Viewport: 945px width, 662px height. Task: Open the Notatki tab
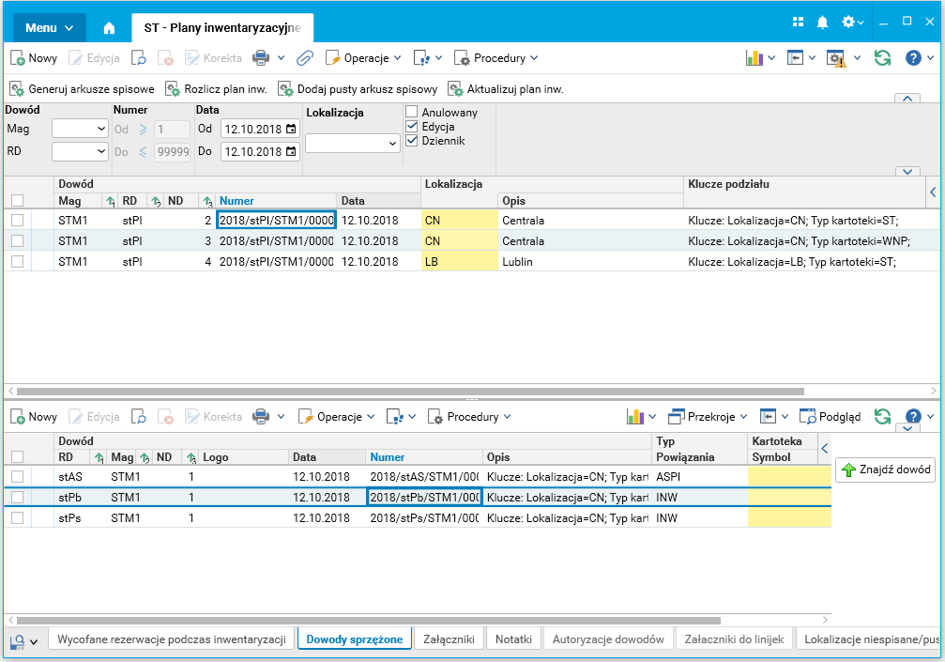513,639
